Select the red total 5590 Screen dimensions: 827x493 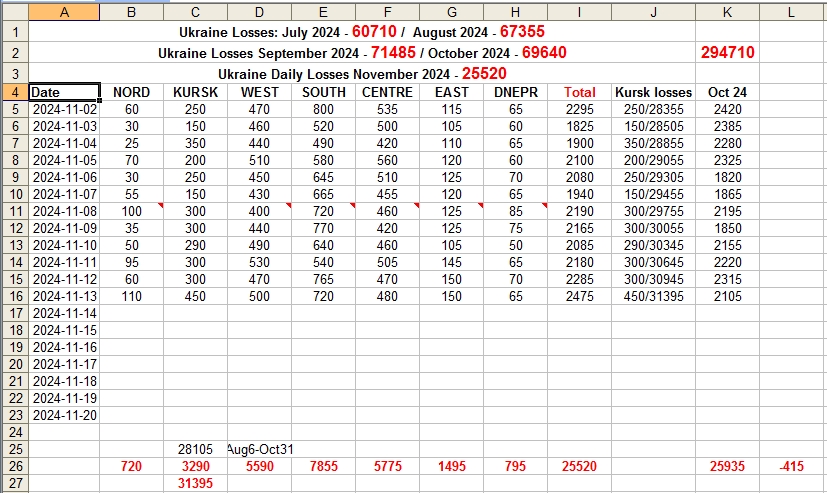[x=259, y=466]
